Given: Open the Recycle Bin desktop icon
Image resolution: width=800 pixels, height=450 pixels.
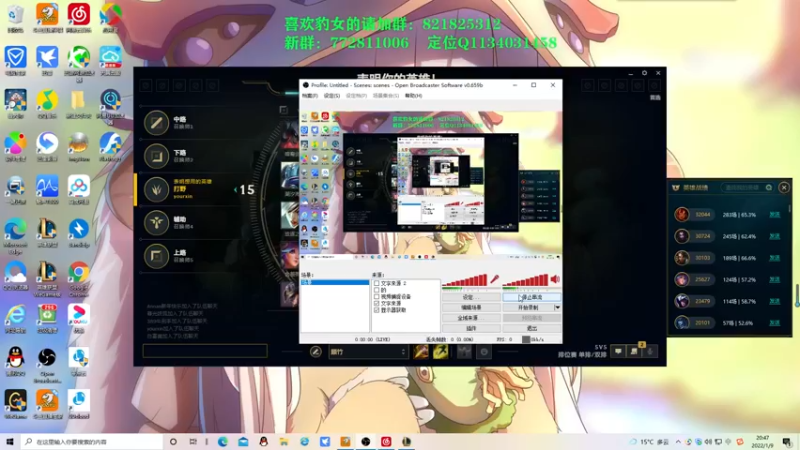Looking at the screenshot, I should click(x=15, y=18).
